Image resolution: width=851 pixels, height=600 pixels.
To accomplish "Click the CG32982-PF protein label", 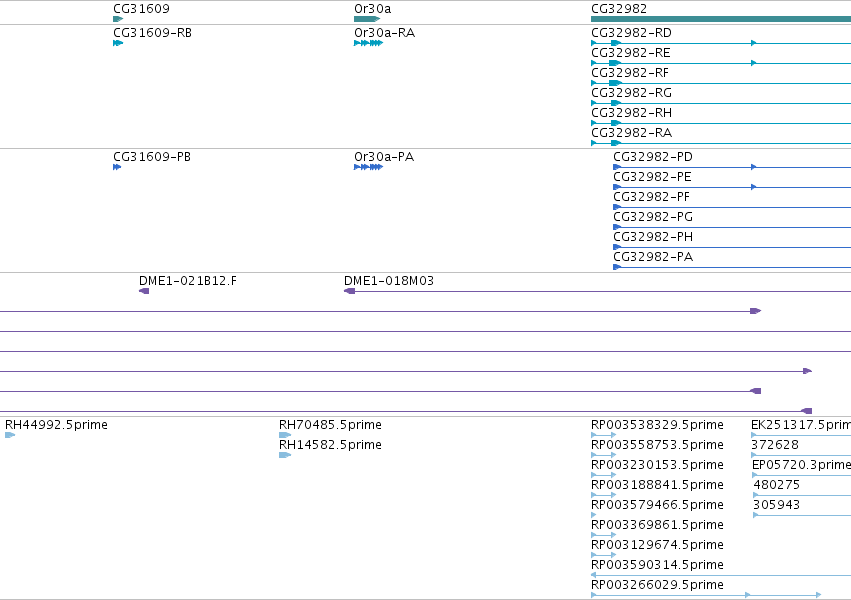I will click(652, 197).
